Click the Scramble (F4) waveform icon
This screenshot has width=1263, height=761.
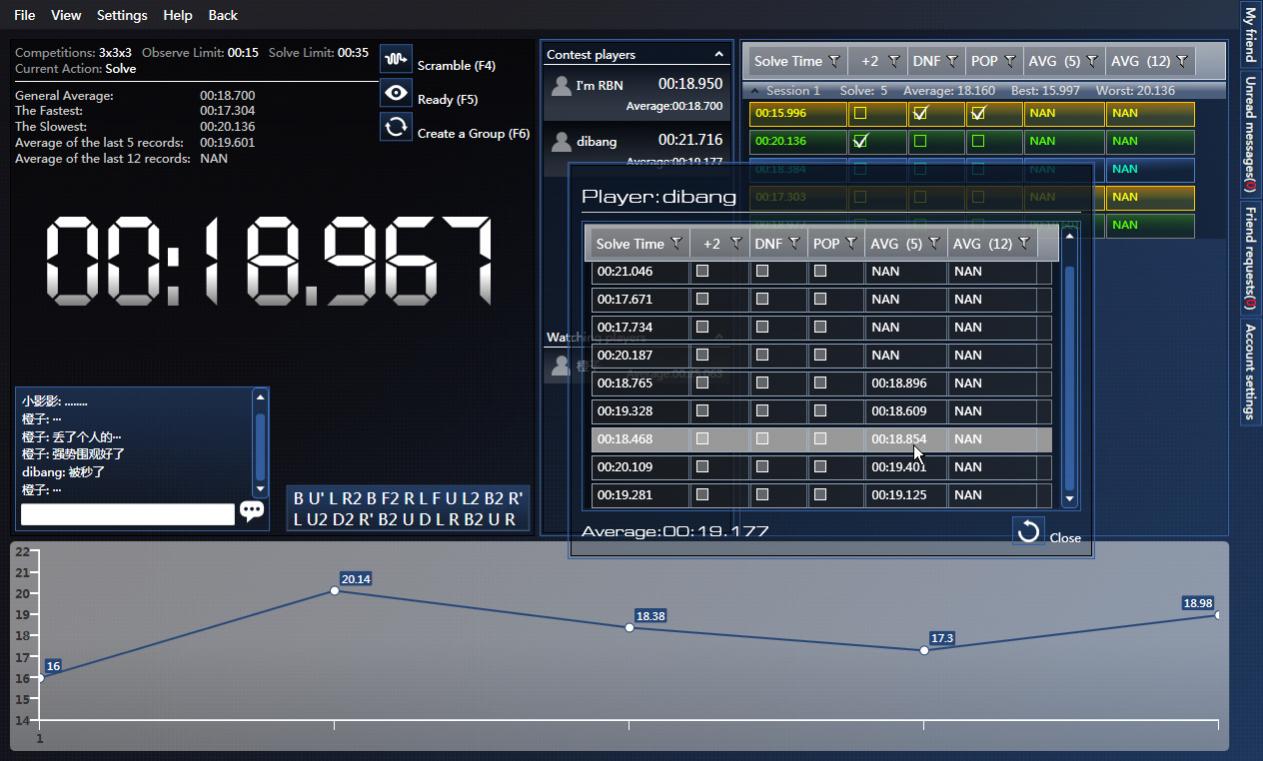pyautogui.click(x=396, y=59)
